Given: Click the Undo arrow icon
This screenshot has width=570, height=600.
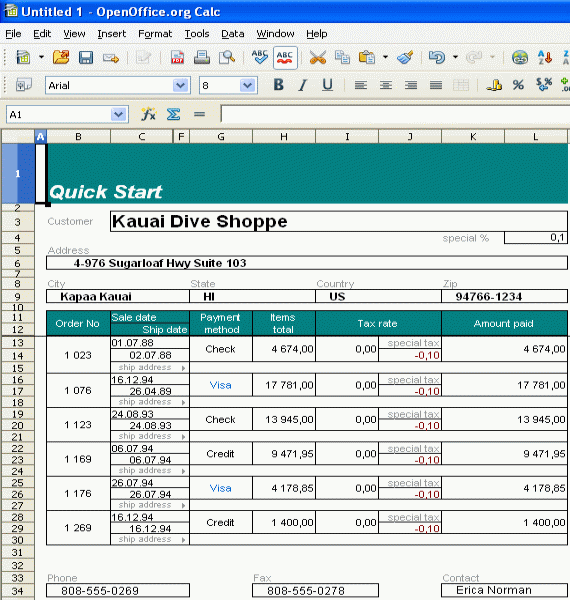Looking at the screenshot, I should click(x=436, y=58).
